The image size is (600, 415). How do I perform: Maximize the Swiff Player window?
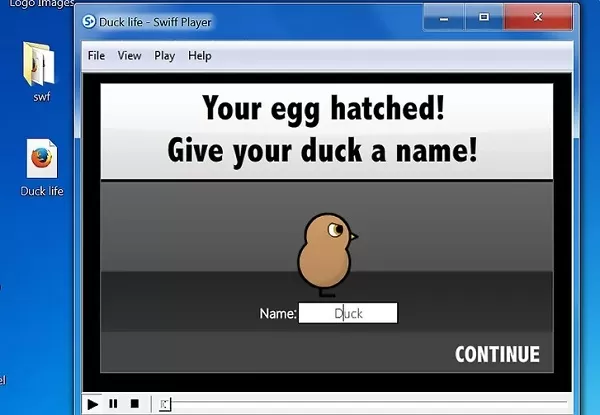(x=484, y=18)
